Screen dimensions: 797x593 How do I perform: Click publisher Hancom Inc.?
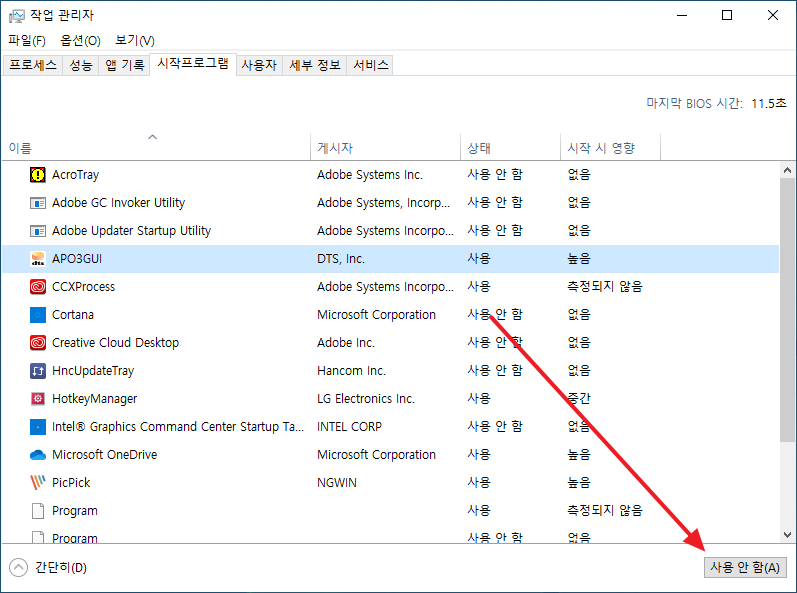(351, 370)
